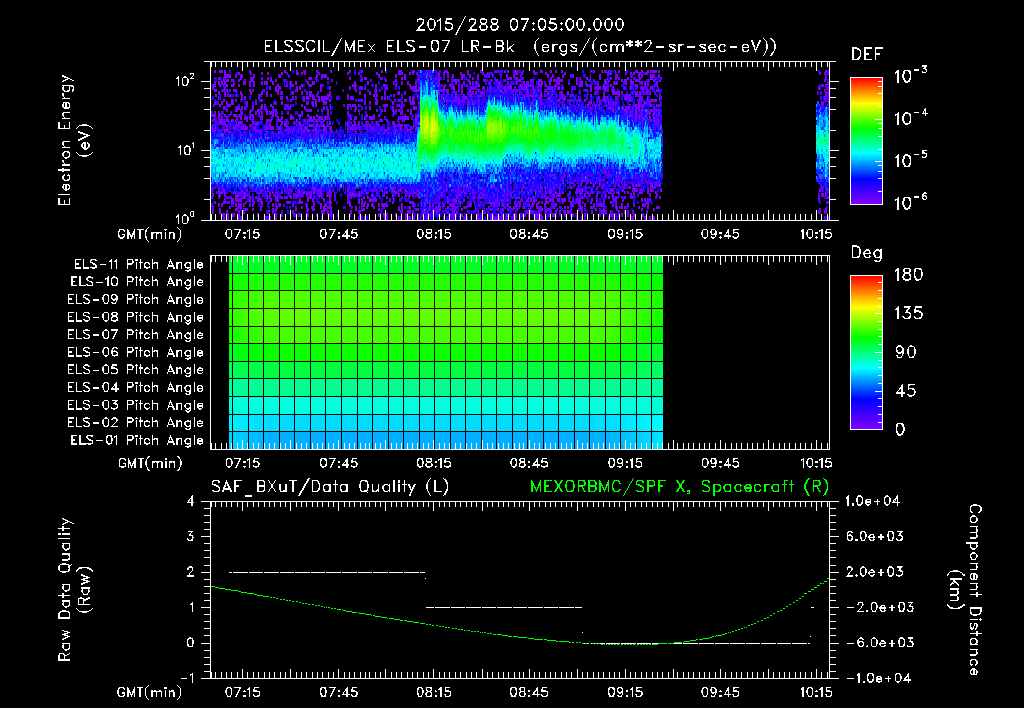Click the pitch angle grid panel
Image resolution: width=1024 pixels, height=708 pixels.
pyautogui.click(x=520, y=352)
